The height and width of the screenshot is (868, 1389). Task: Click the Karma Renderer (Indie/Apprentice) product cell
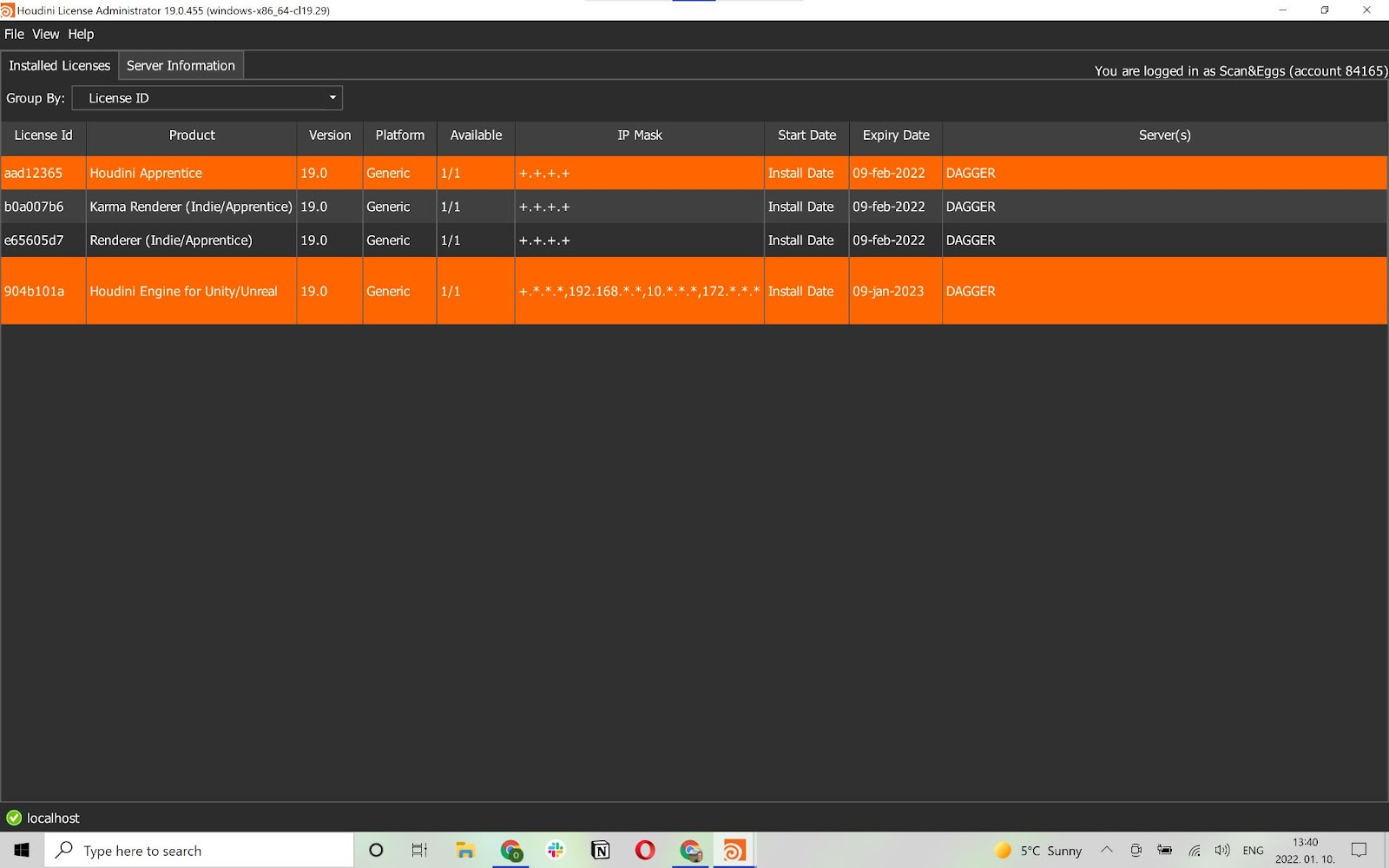click(x=191, y=207)
